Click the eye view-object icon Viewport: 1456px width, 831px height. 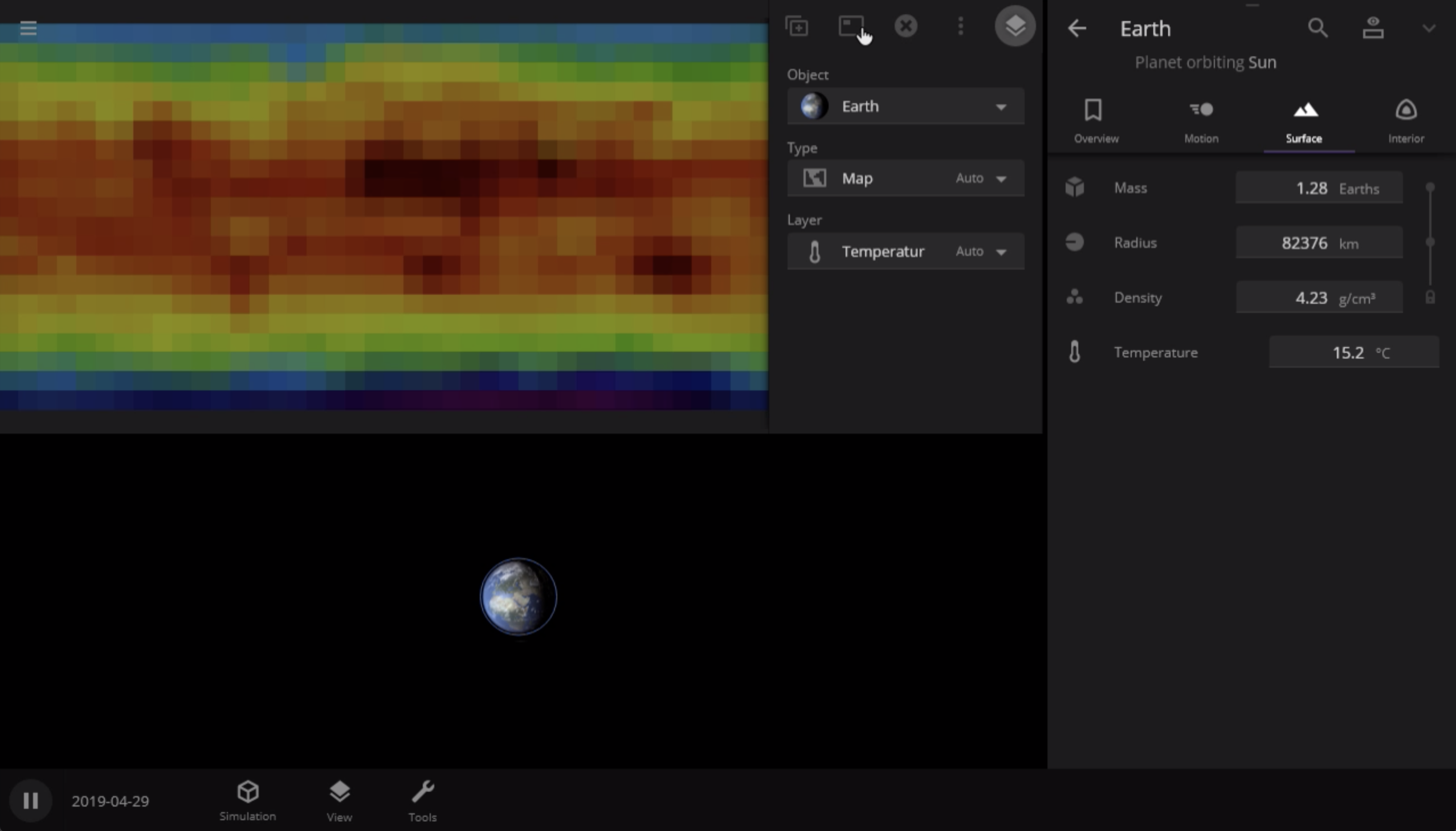click(1373, 28)
